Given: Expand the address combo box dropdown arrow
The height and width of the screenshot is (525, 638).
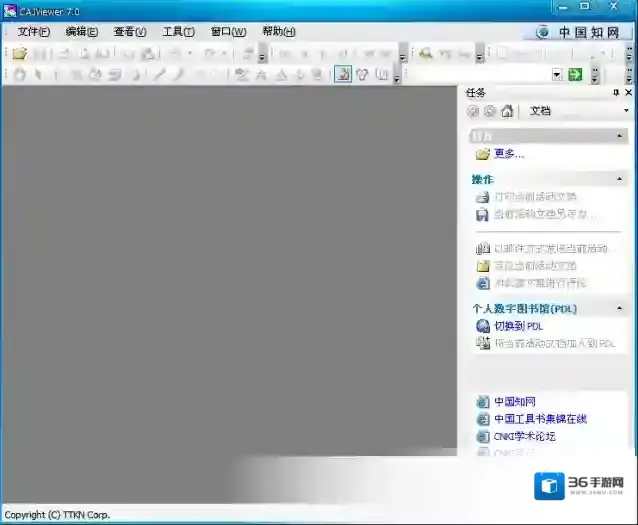Looking at the screenshot, I should tap(557, 74).
